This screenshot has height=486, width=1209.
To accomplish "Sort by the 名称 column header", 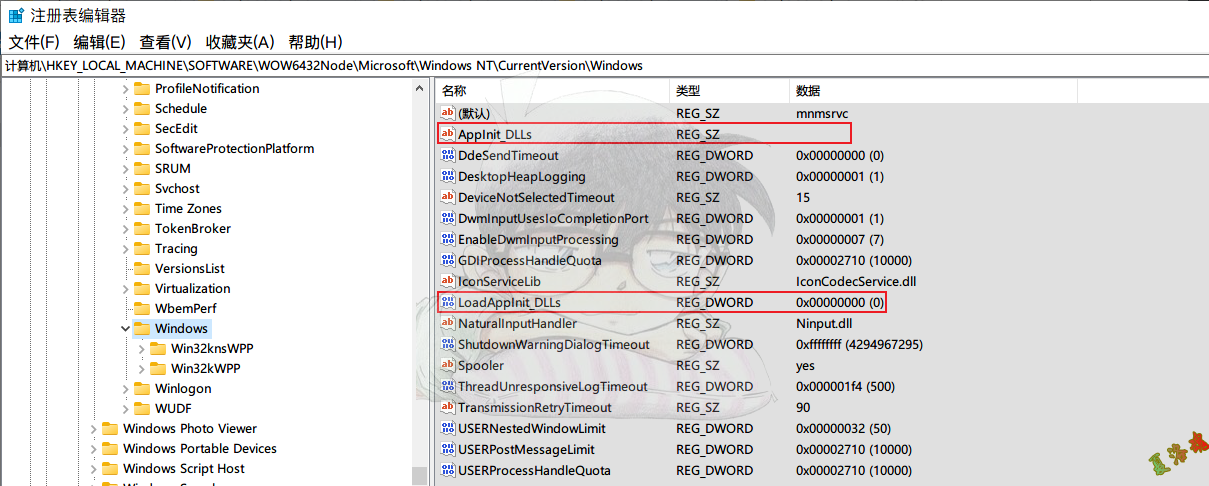I will pyautogui.click(x=455, y=91).
